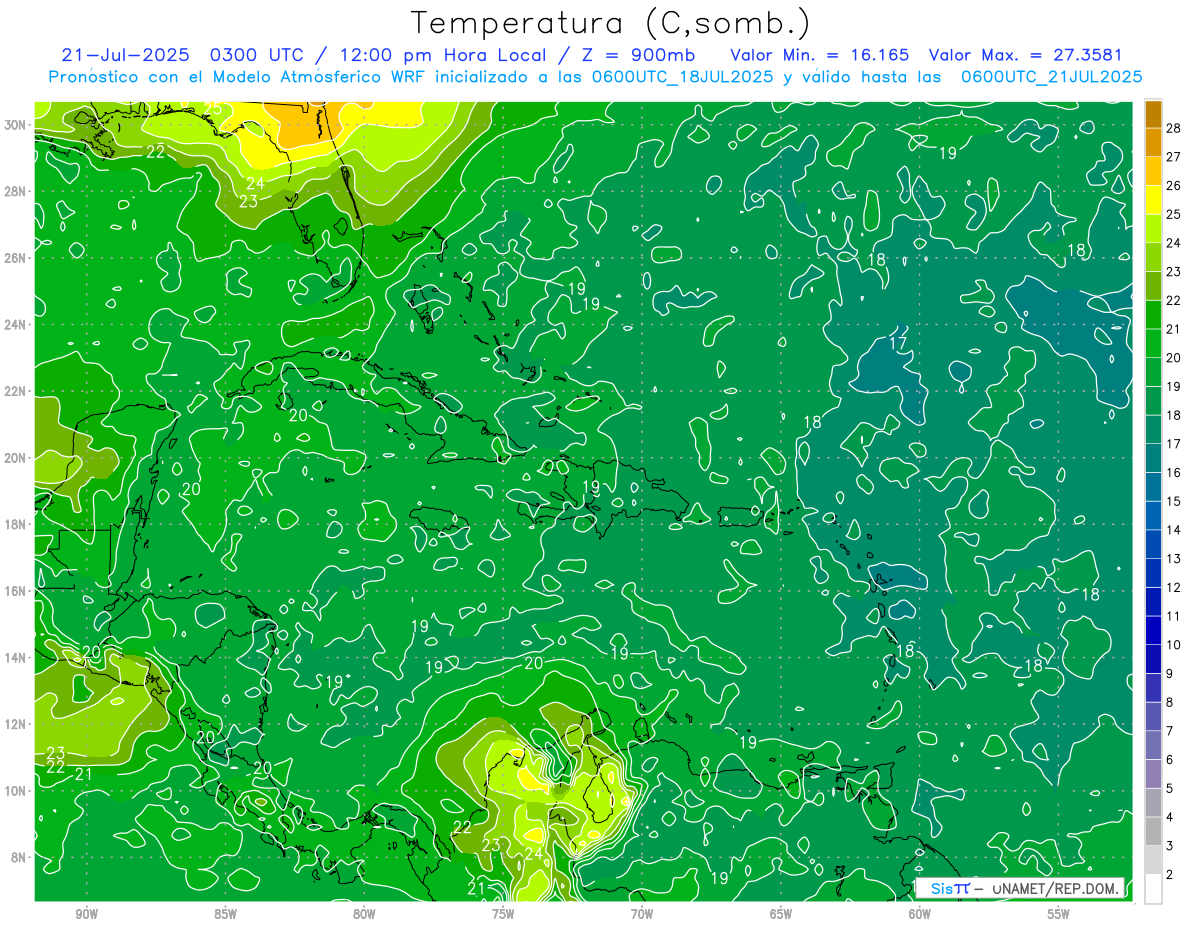Click the 20N latitude axis label
This screenshot has height=927, width=1200.
tap(17, 458)
